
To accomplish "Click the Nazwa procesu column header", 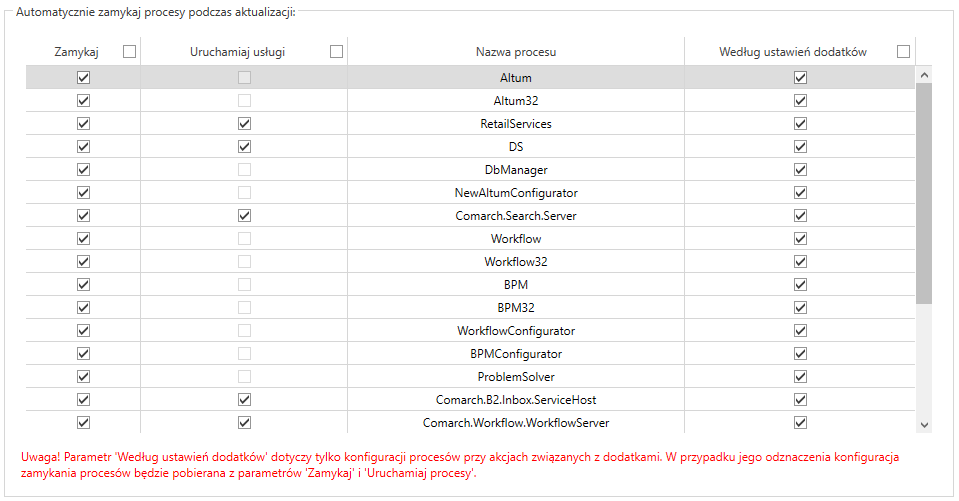I will pyautogui.click(x=516, y=52).
